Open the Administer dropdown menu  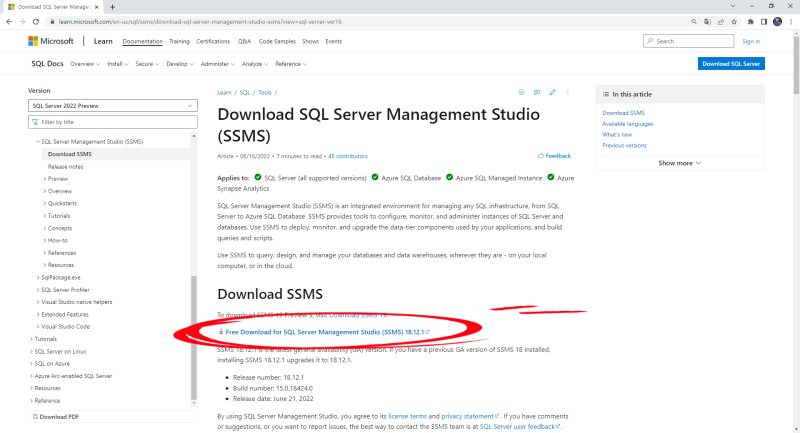(x=218, y=64)
